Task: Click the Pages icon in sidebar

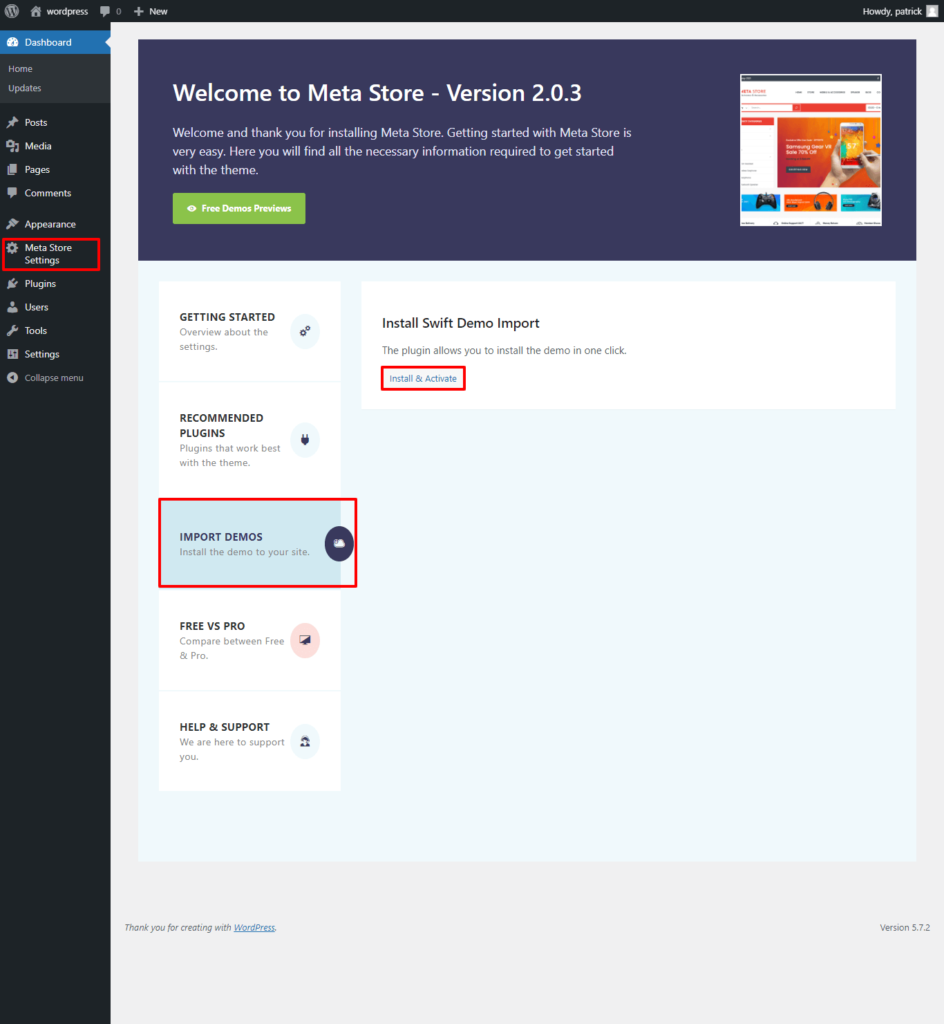Action: tap(12, 169)
